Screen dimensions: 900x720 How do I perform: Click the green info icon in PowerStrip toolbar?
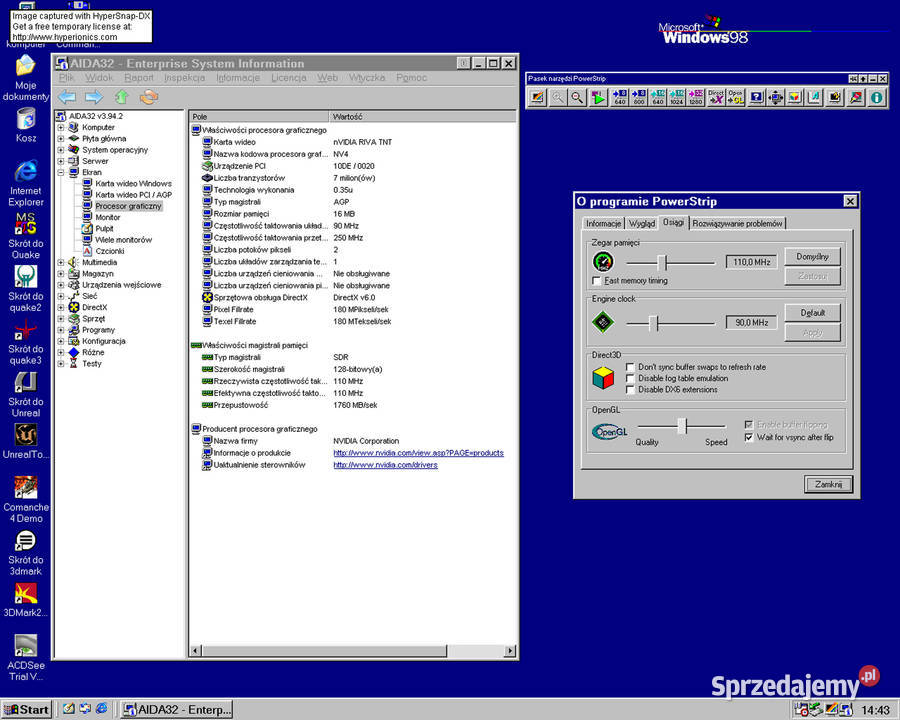pos(876,97)
